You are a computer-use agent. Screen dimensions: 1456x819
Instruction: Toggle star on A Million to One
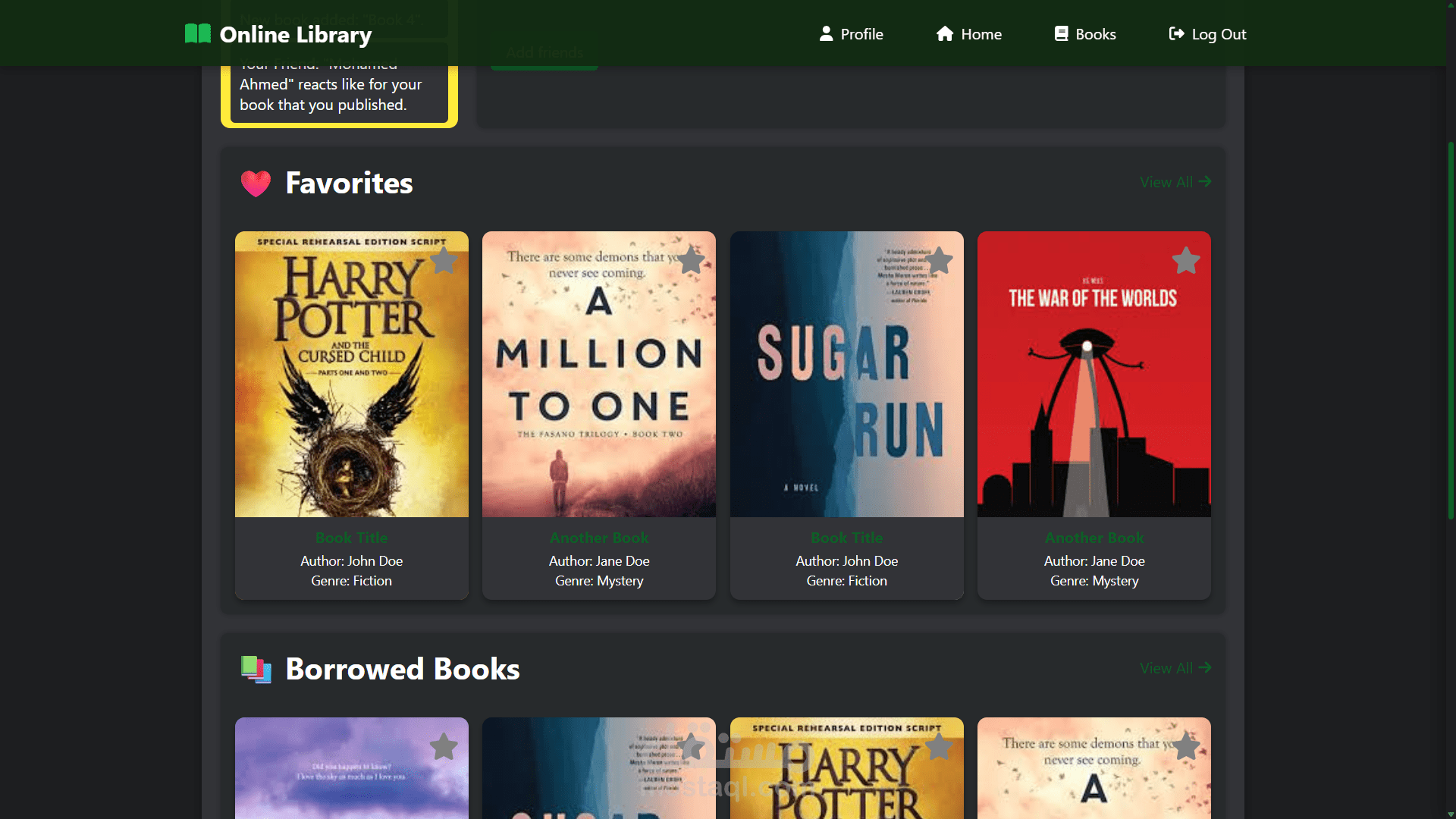[691, 261]
